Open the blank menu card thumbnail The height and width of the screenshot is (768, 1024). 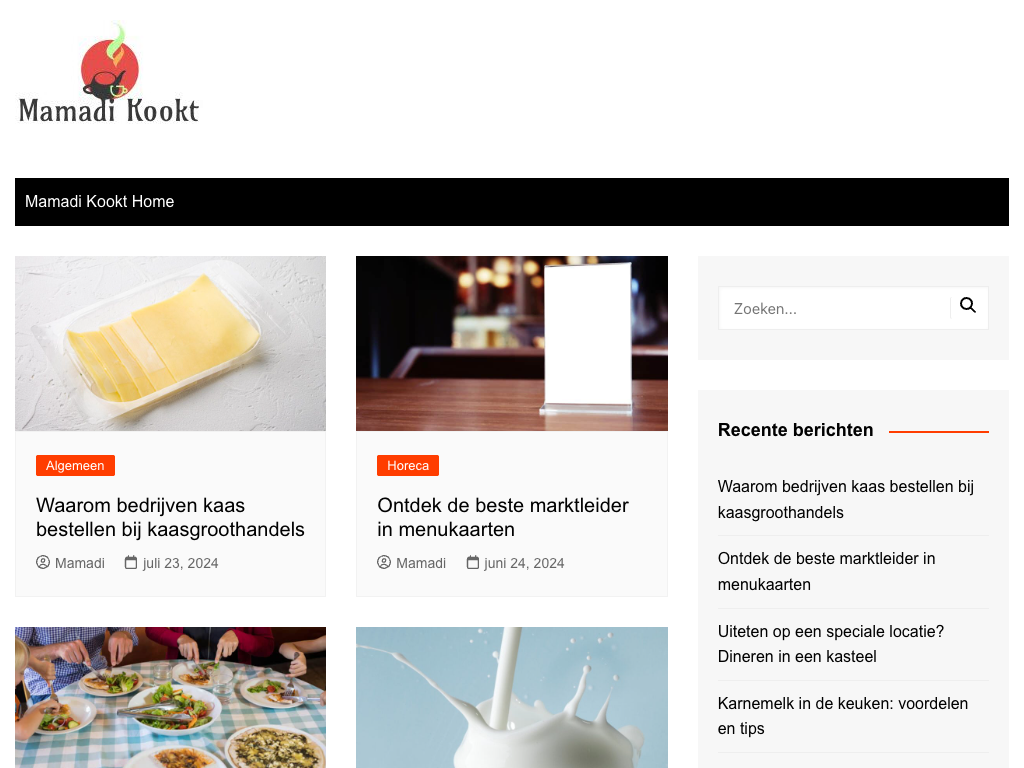pyautogui.click(x=512, y=344)
